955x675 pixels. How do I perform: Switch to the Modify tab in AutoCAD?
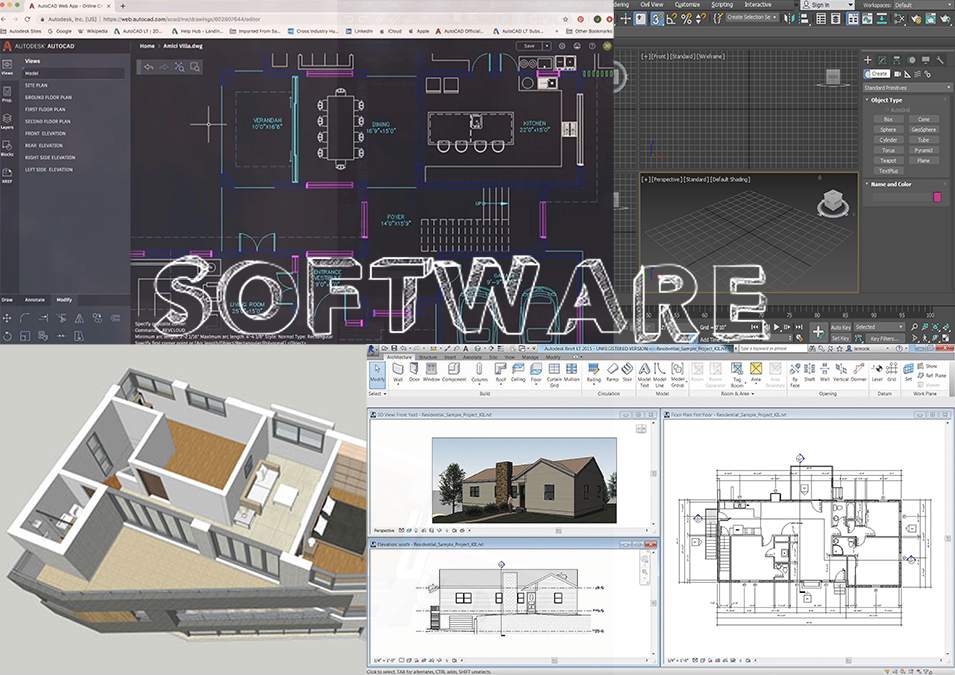pos(67,299)
